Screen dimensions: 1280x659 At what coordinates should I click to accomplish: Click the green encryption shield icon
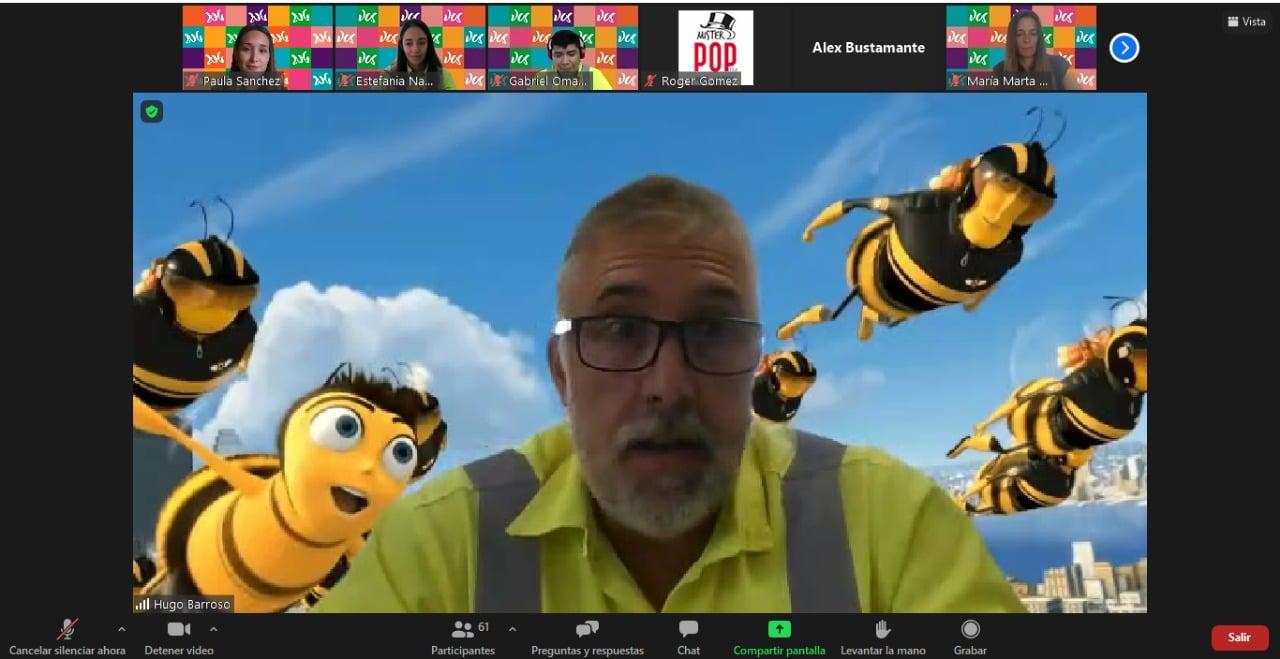(x=152, y=111)
